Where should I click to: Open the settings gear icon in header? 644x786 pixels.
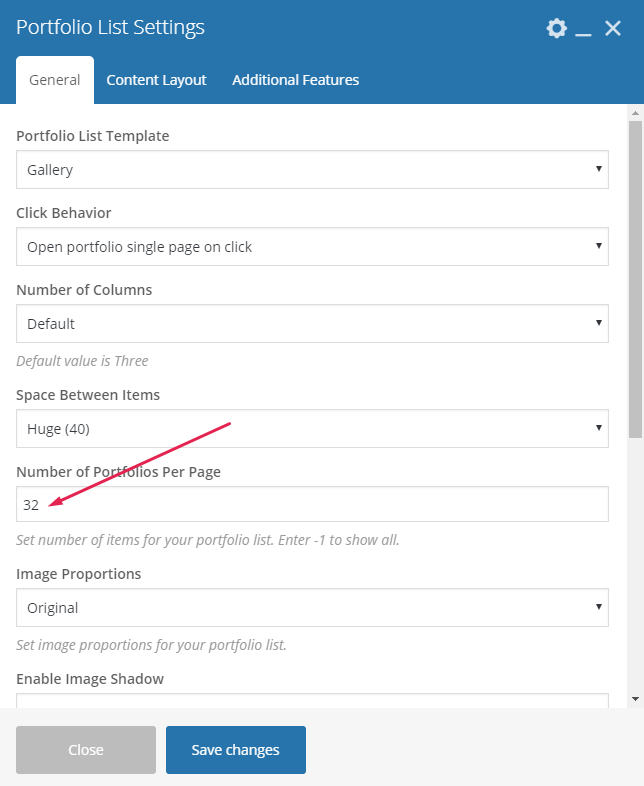(x=556, y=28)
